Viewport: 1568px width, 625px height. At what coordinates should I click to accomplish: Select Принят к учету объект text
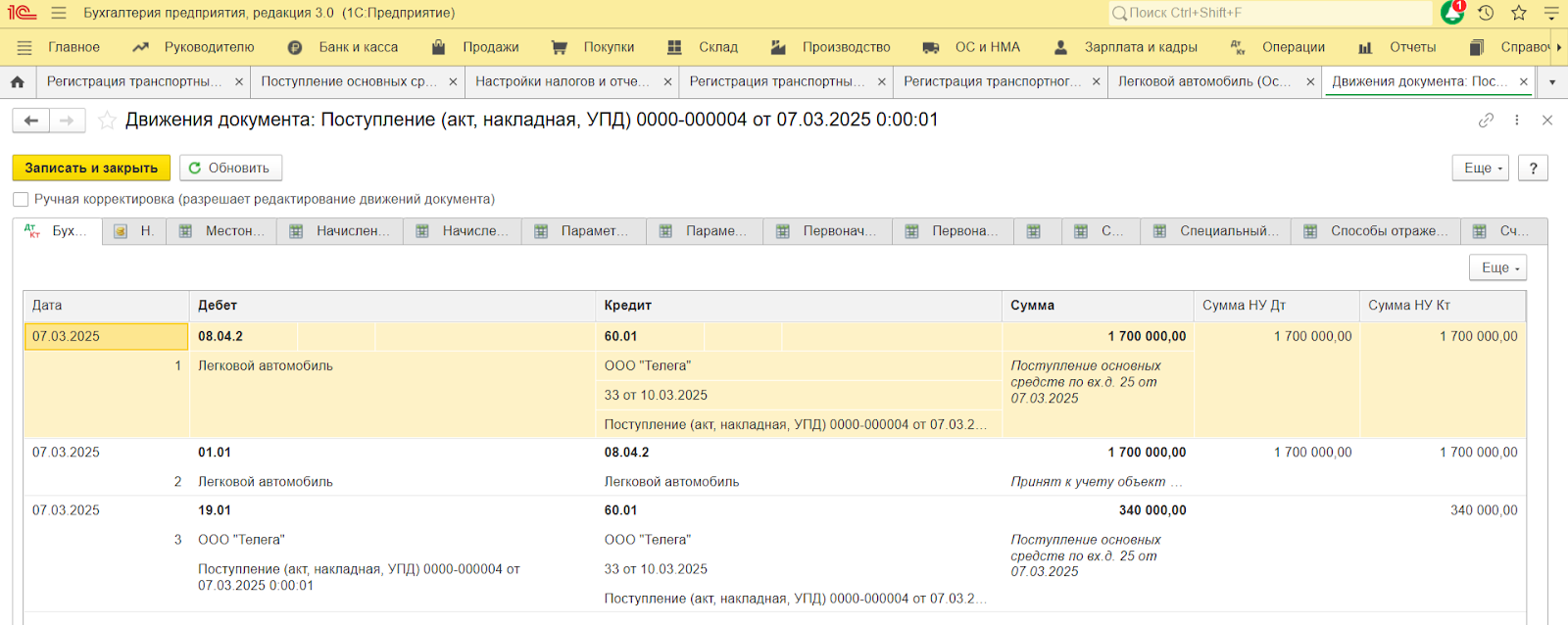[1097, 482]
